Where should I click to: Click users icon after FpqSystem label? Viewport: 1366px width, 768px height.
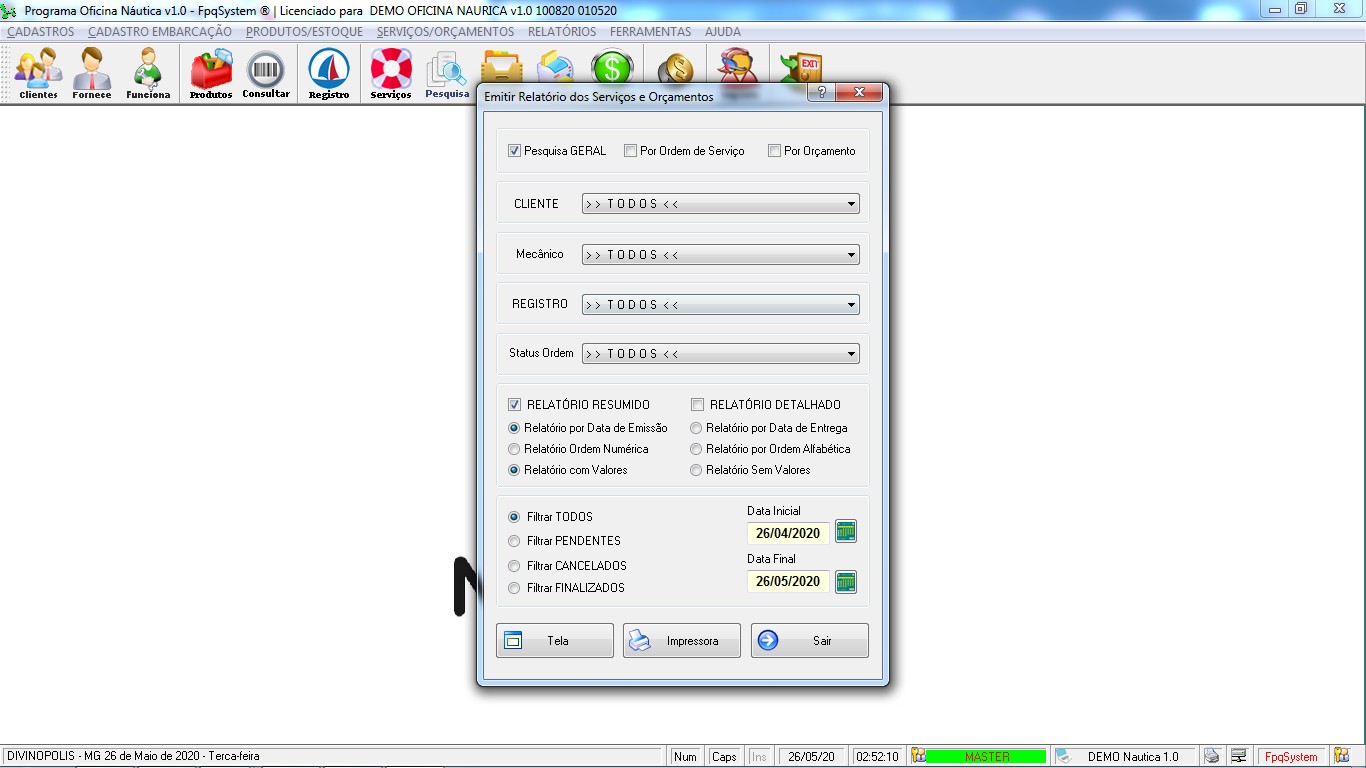point(1341,757)
